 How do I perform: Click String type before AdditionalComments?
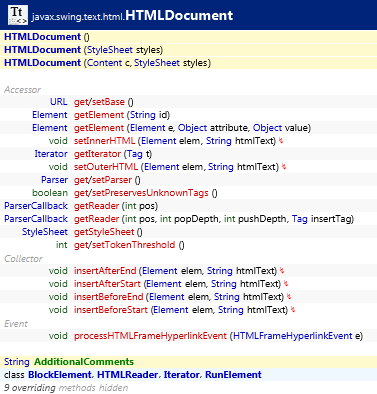click(17, 362)
